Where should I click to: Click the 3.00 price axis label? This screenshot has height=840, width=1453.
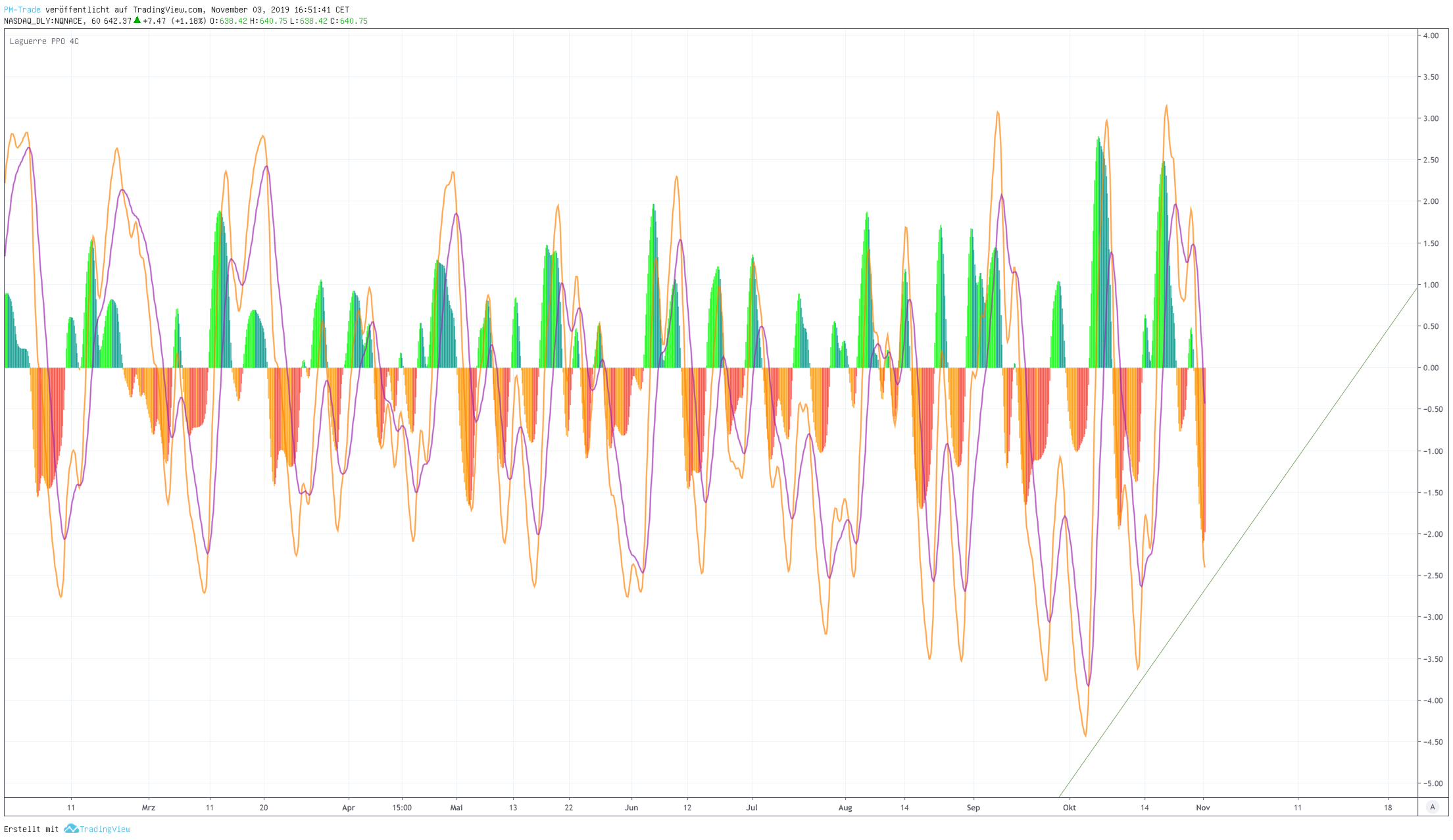tap(1431, 118)
